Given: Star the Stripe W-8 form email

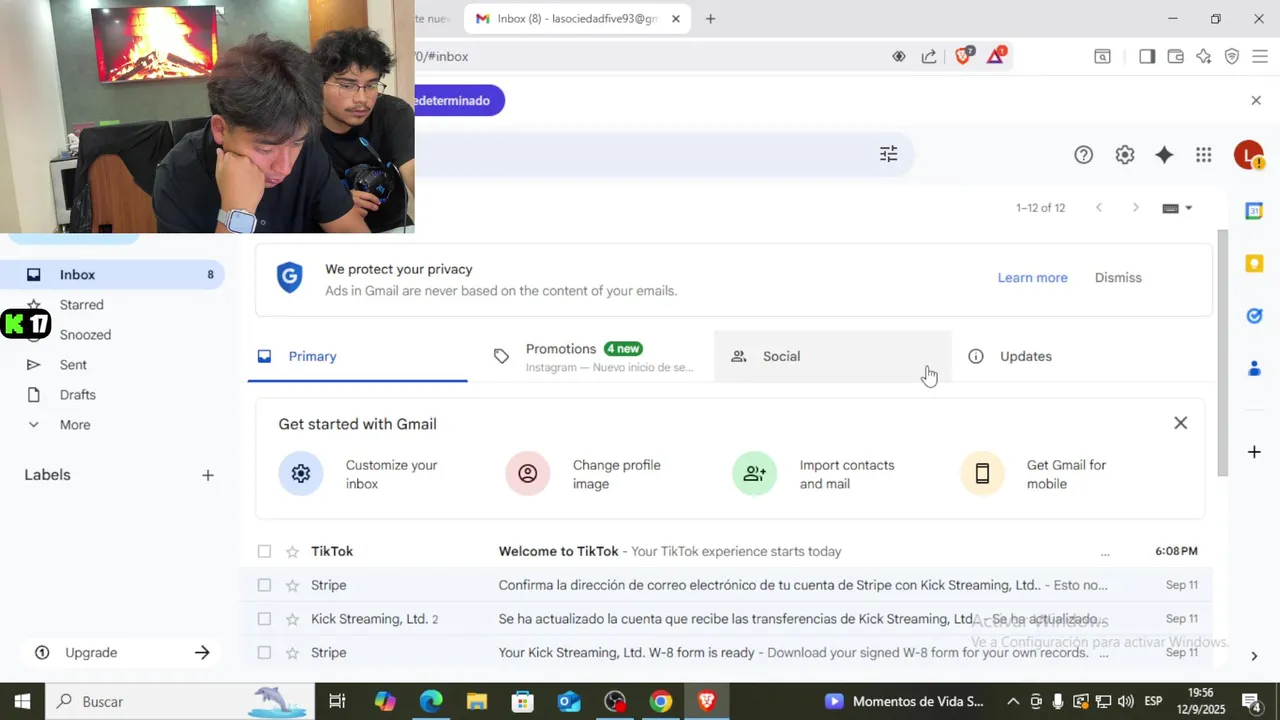Looking at the screenshot, I should coord(292,653).
